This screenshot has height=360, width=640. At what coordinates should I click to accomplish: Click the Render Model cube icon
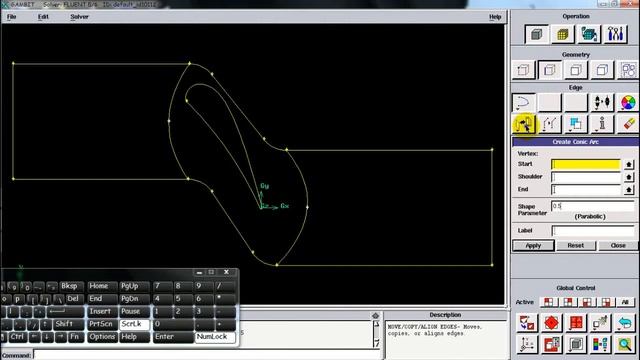[576, 344]
